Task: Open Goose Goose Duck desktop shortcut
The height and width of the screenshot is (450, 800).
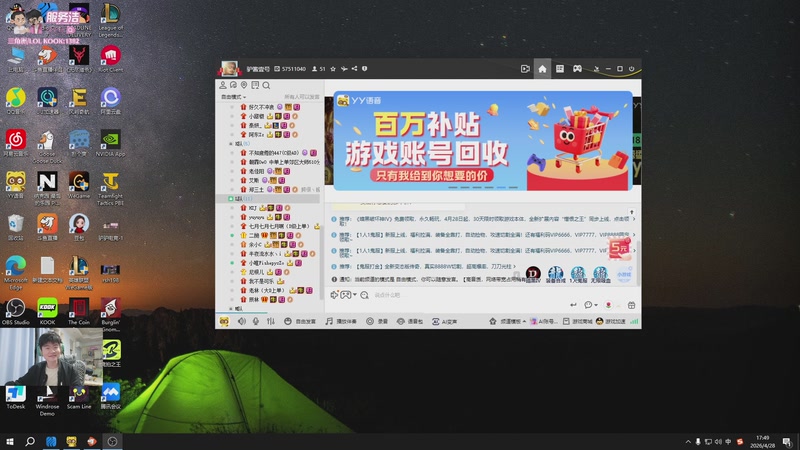Action: click(x=47, y=146)
